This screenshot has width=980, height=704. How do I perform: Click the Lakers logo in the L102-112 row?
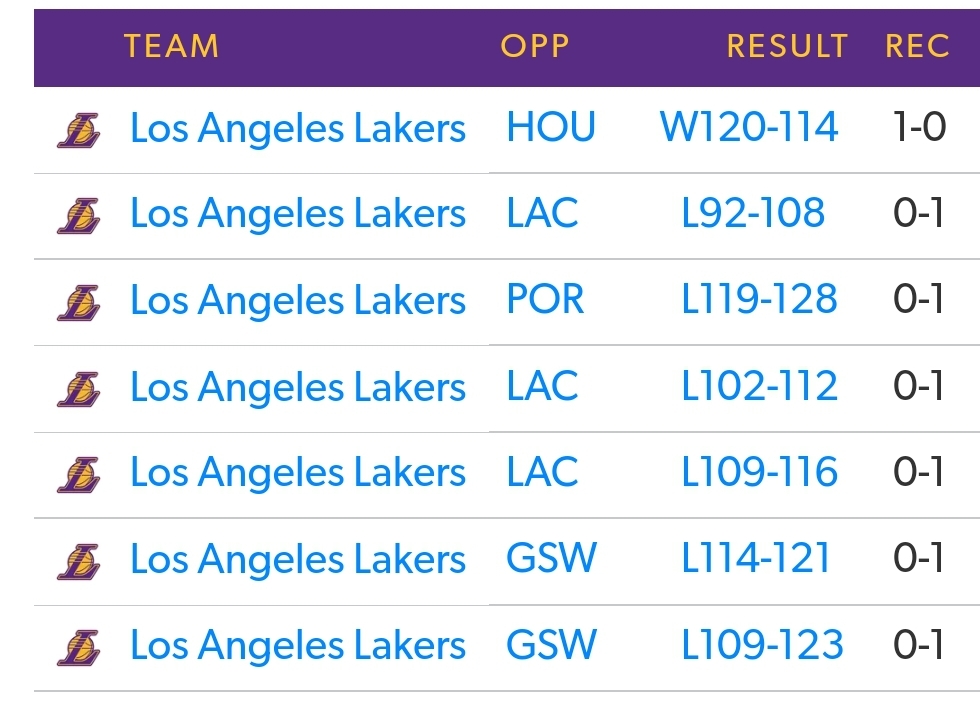click(x=79, y=390)
